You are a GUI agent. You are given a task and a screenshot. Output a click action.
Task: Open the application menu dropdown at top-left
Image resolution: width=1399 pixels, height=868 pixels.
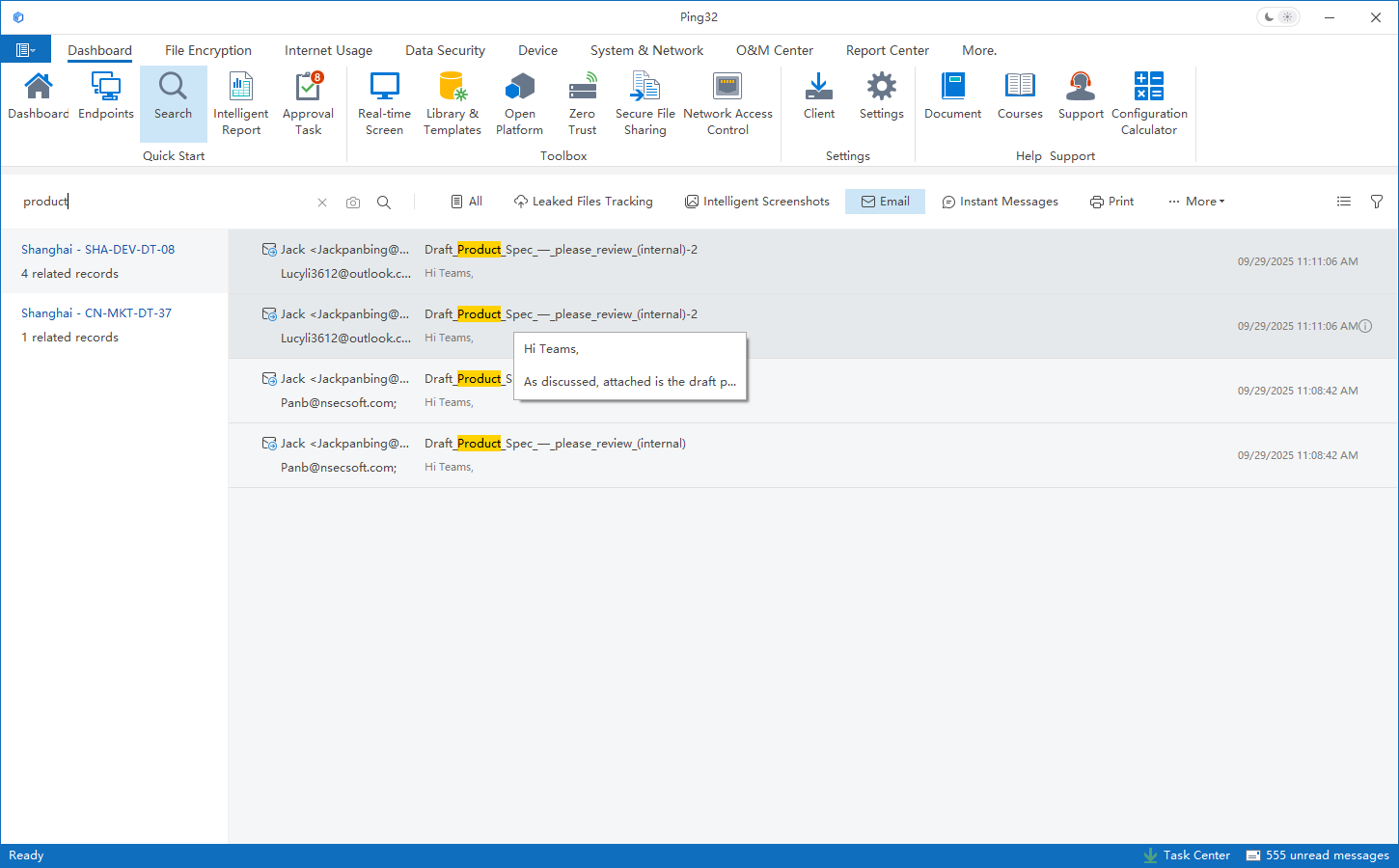point(25,50)
